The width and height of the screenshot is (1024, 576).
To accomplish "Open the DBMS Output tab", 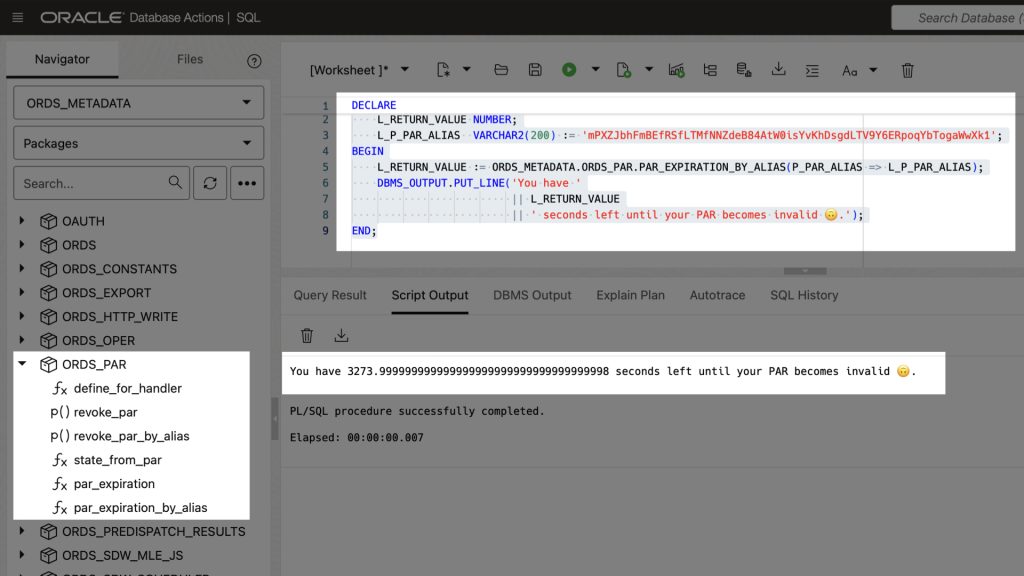I will [532, 295].
